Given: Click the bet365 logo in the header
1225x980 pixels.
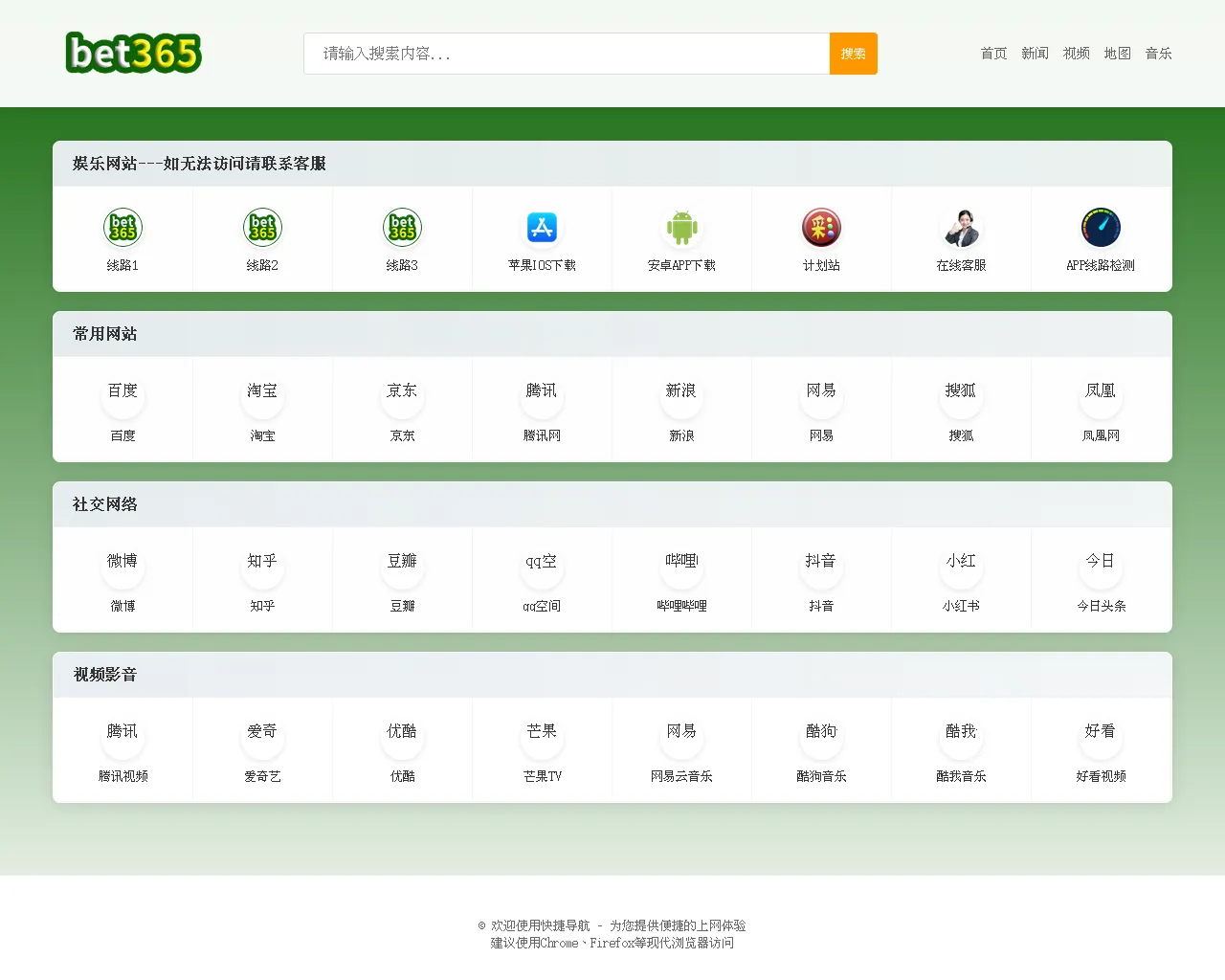Looking at the screenshot, I should (134, 53).
